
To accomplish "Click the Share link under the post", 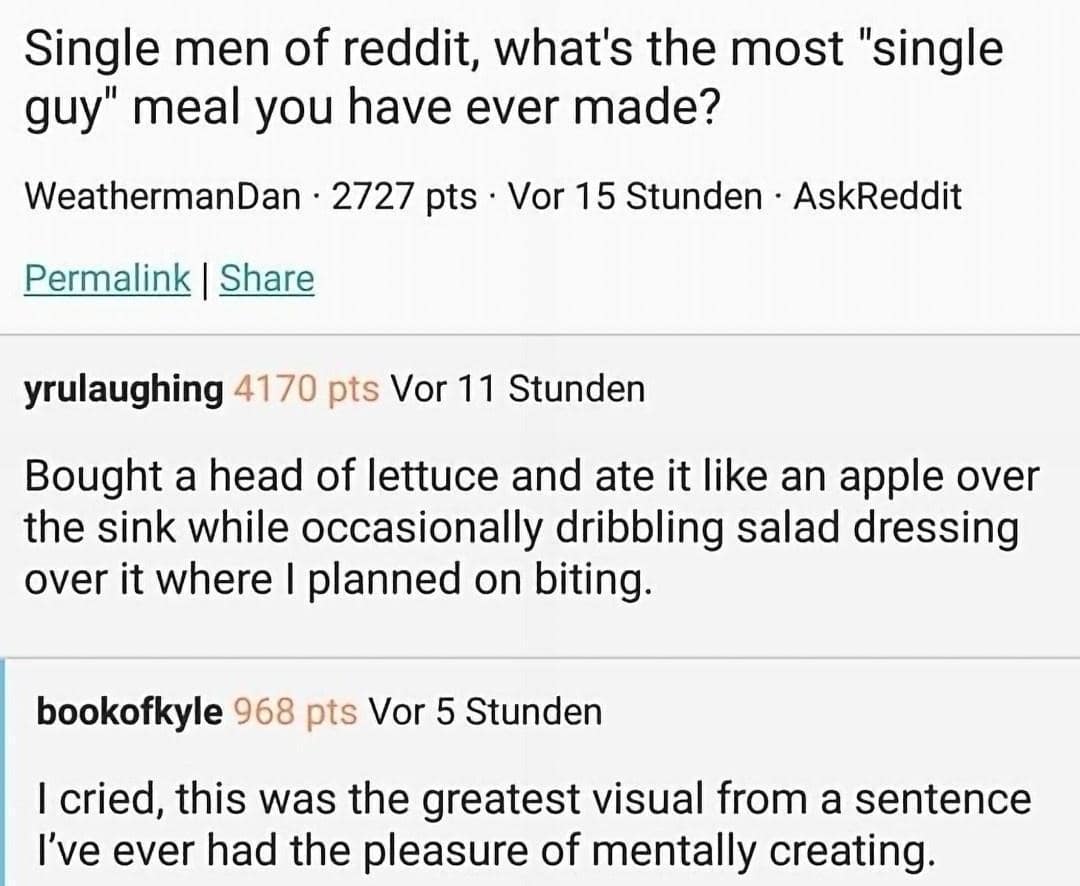I will click(x=266, y=278).
